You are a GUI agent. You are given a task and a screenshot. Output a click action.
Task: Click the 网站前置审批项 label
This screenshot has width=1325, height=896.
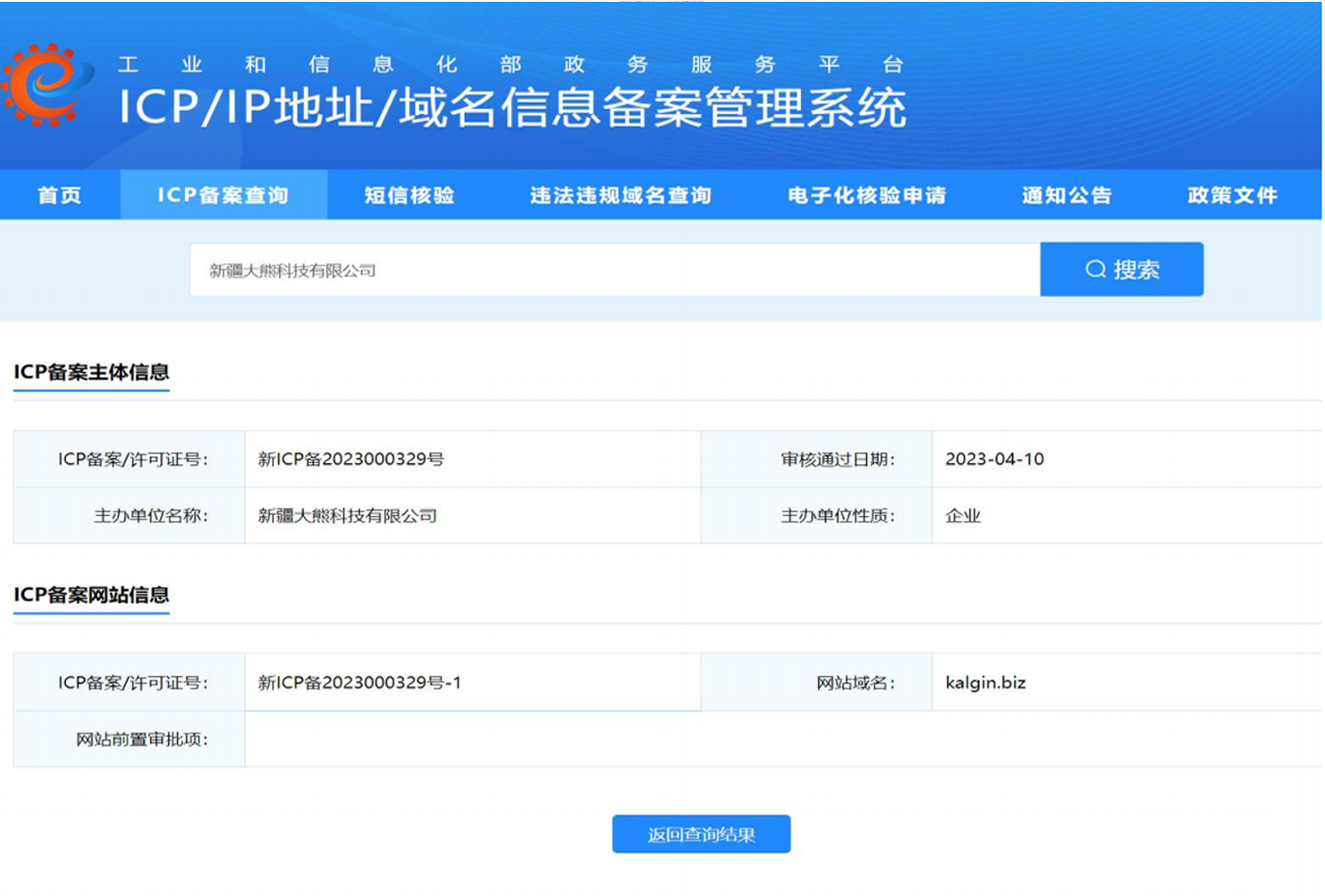point(141,739)
